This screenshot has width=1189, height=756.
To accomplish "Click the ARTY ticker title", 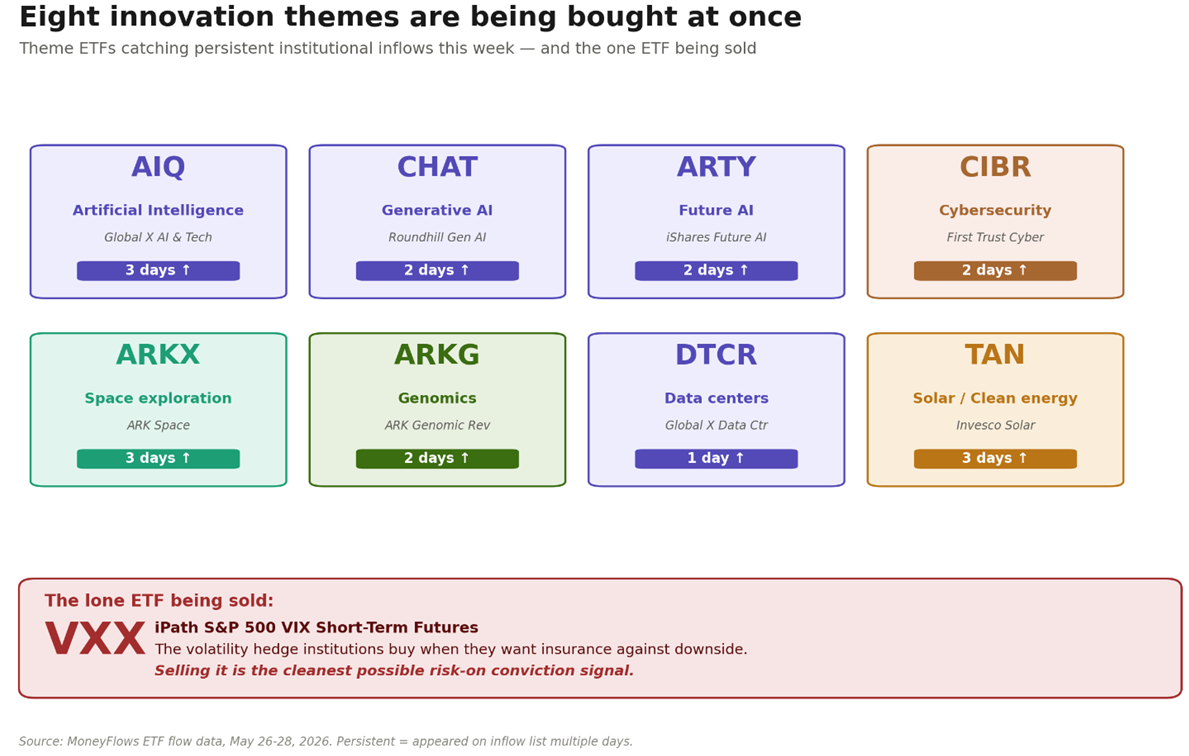I will coord(716,167).
